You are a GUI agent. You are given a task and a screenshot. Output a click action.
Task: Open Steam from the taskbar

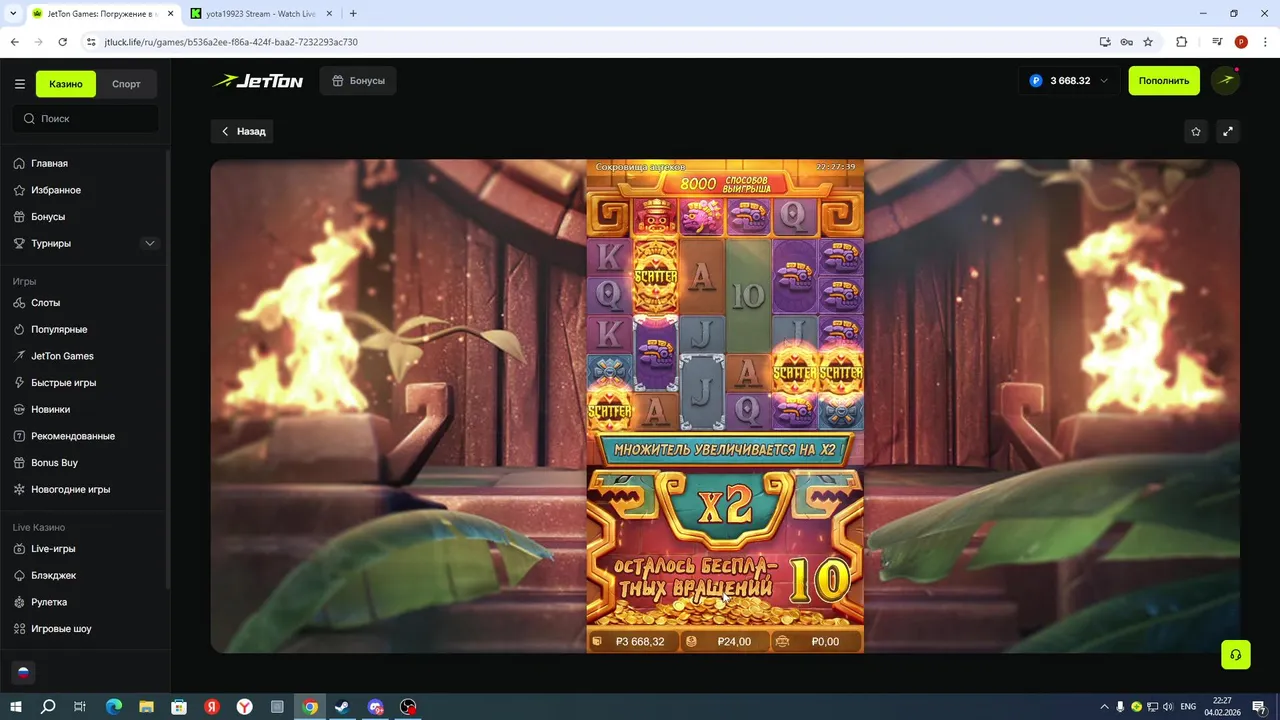(343, 707)
